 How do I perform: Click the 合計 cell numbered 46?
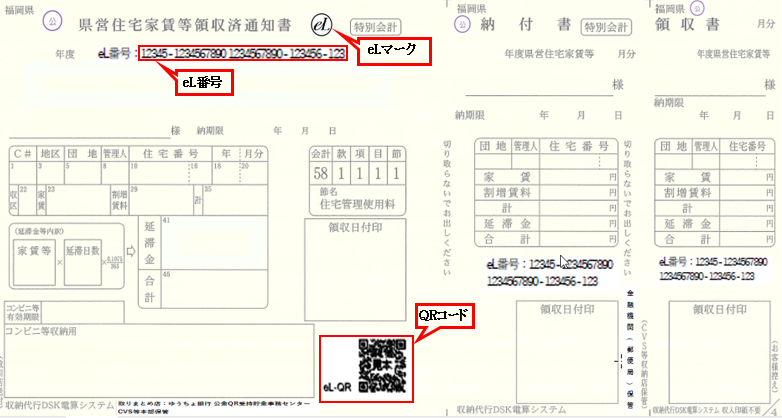click(x=213, y=289)
